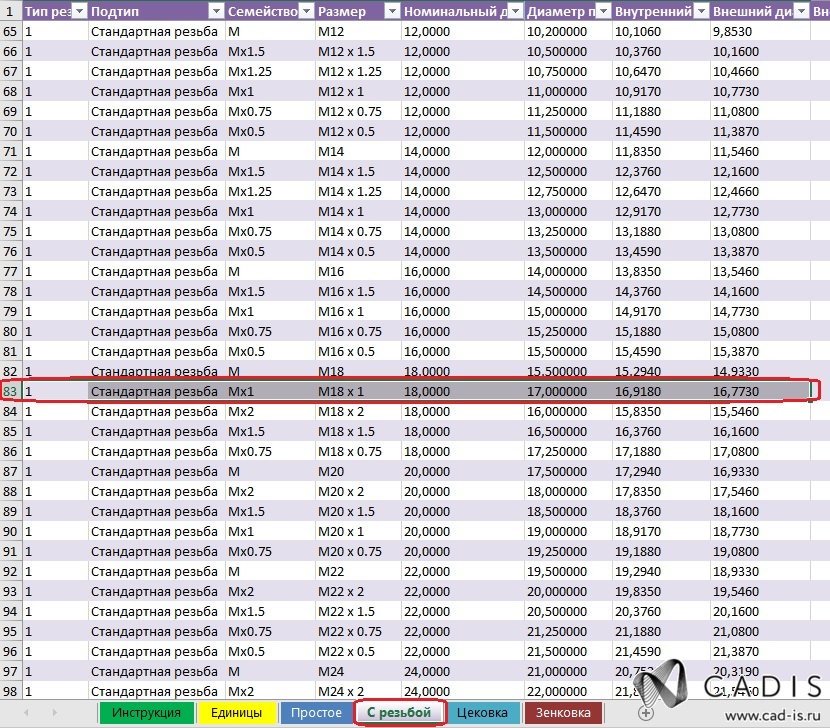Select the value 10,200000 in row 65
This screenshot has height=728, width=830.
pyautogui.click(x=568, y=31)
